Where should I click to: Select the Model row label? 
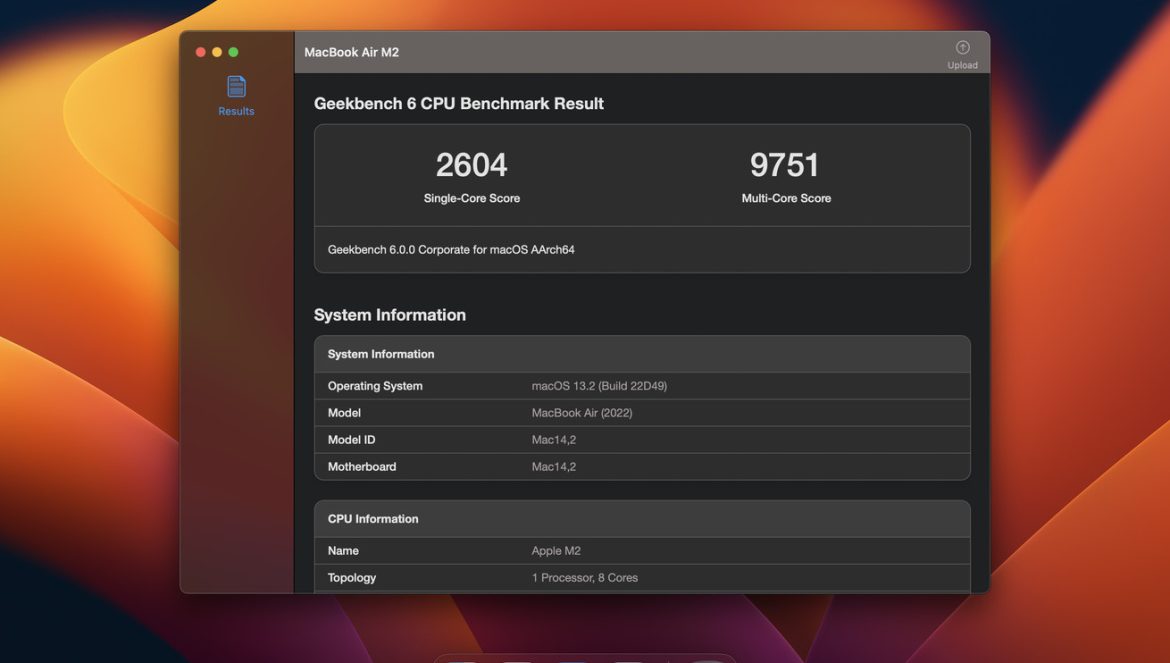[x=344, y=413]
